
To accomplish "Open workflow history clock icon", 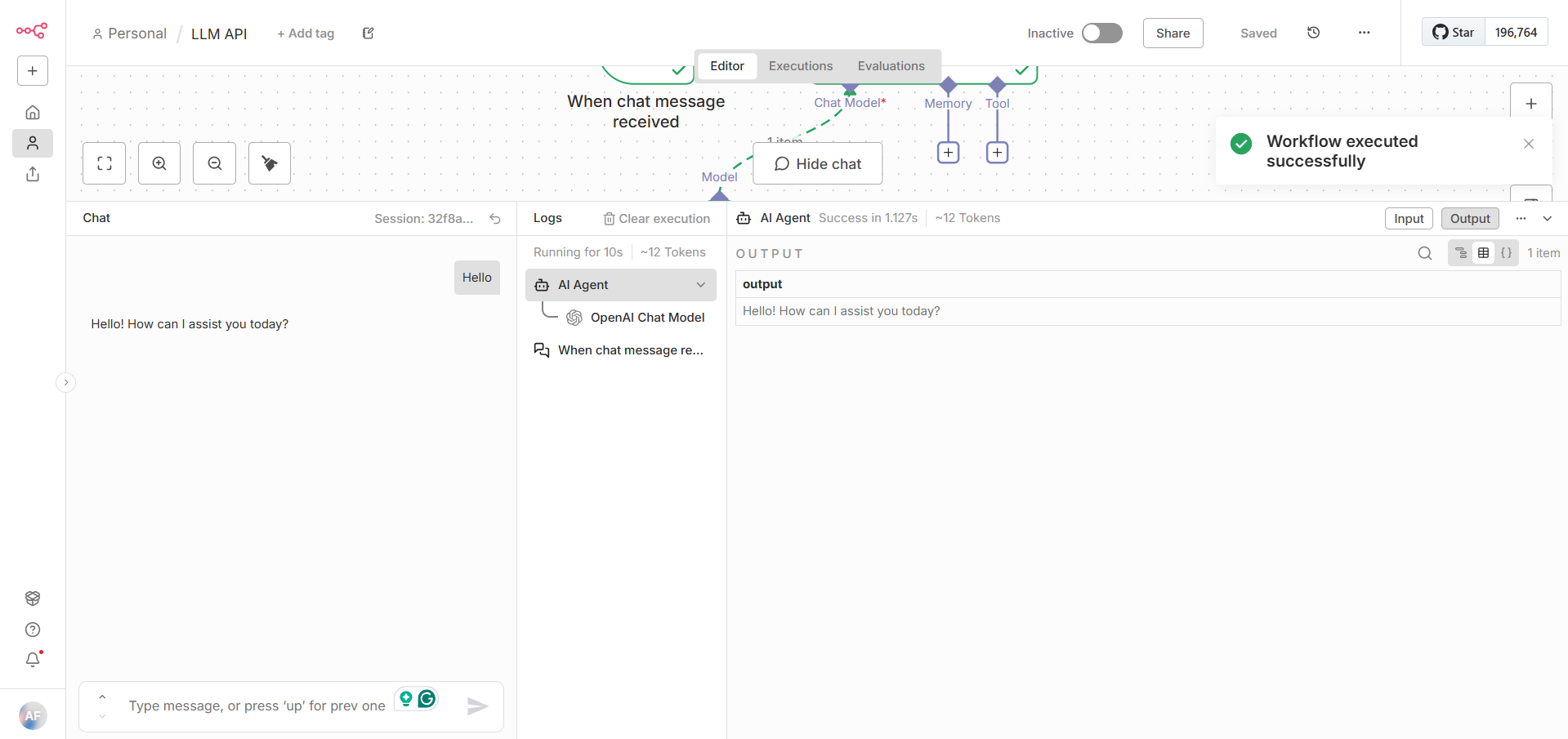I will [x=1314, y=33].
